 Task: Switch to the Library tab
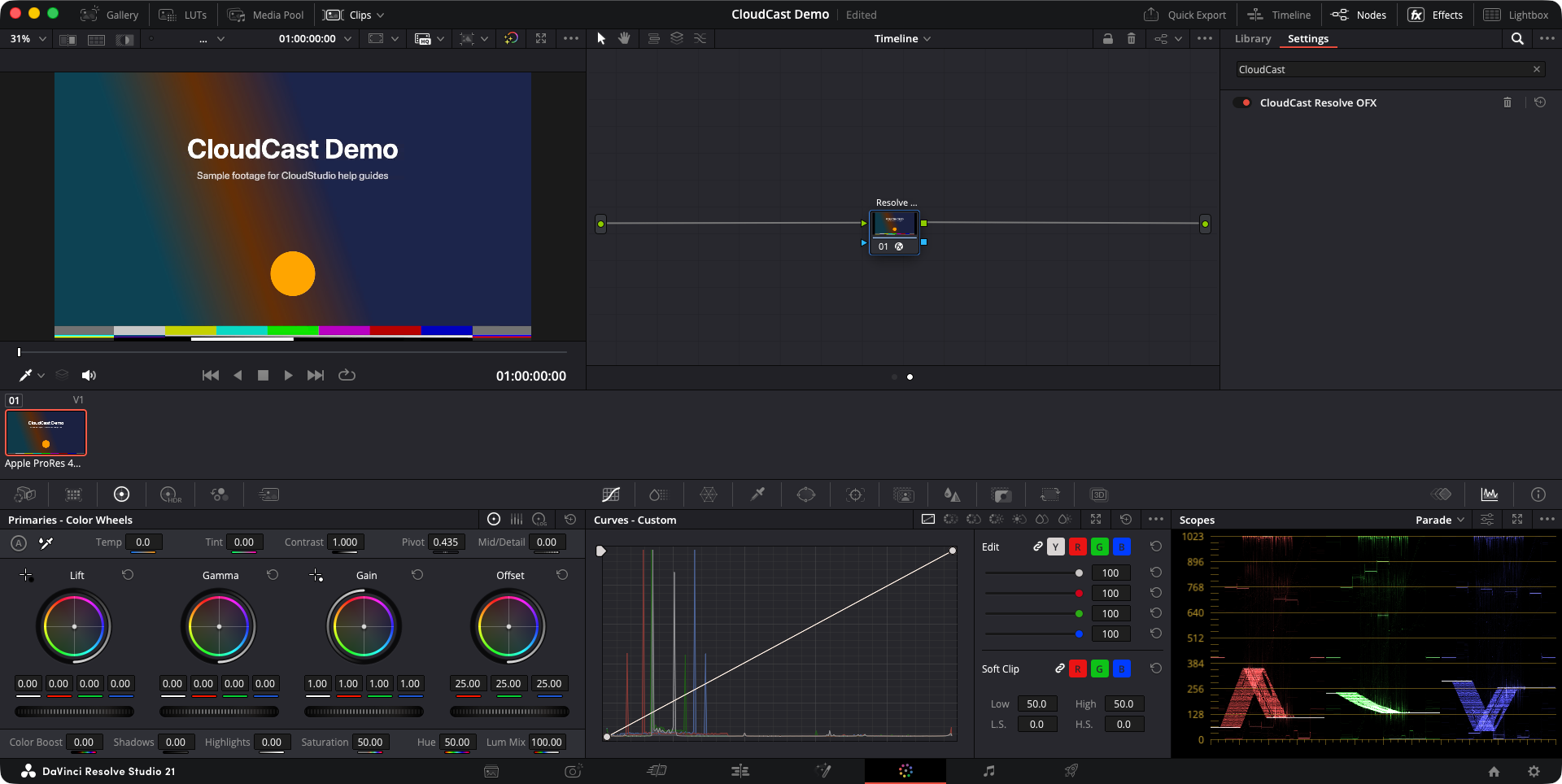point(1252,38)
